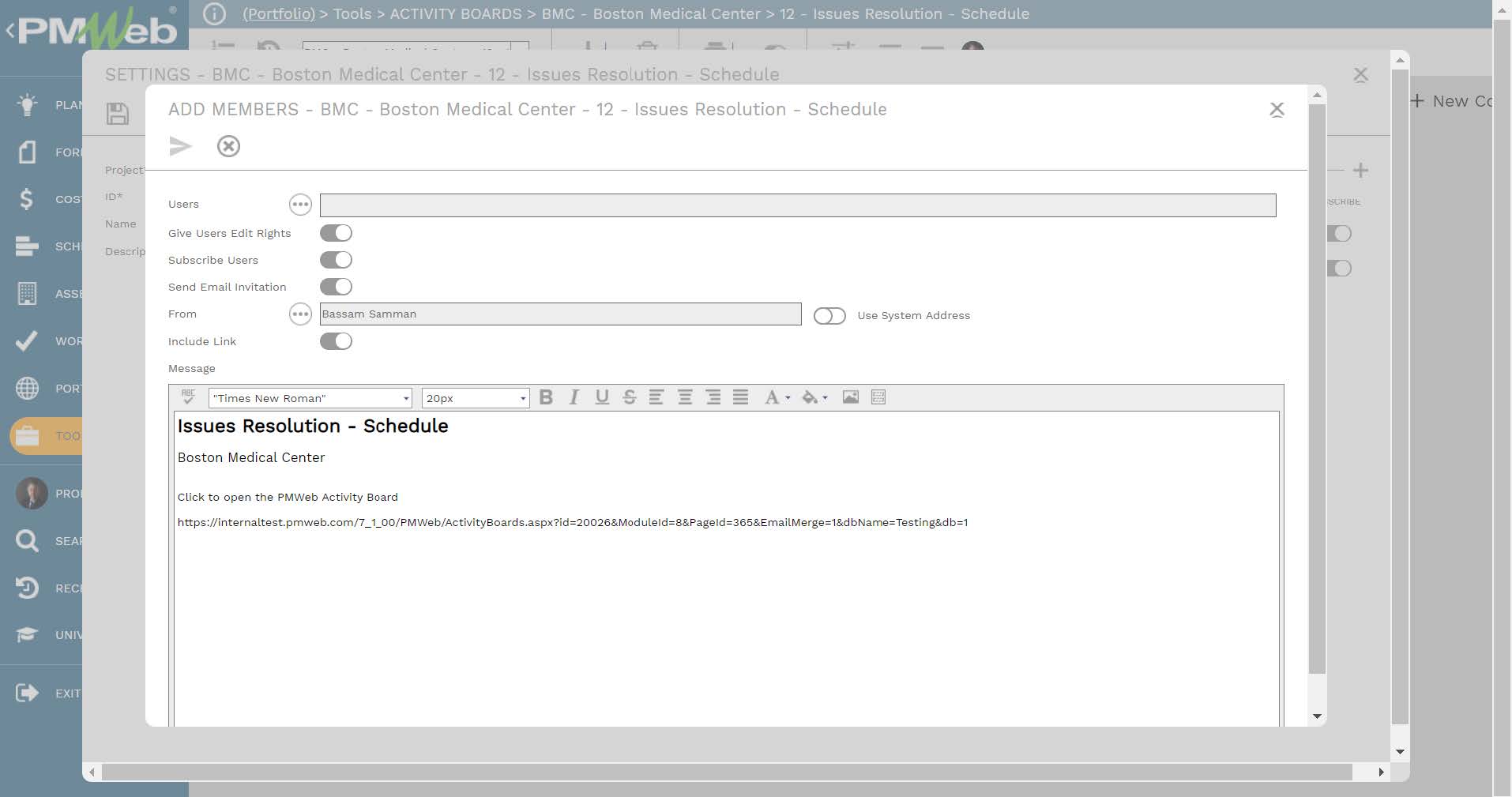The image size is (1512, 797).
Task: Open the From picker ellipsis button
Action: click(x=300, y=314)
